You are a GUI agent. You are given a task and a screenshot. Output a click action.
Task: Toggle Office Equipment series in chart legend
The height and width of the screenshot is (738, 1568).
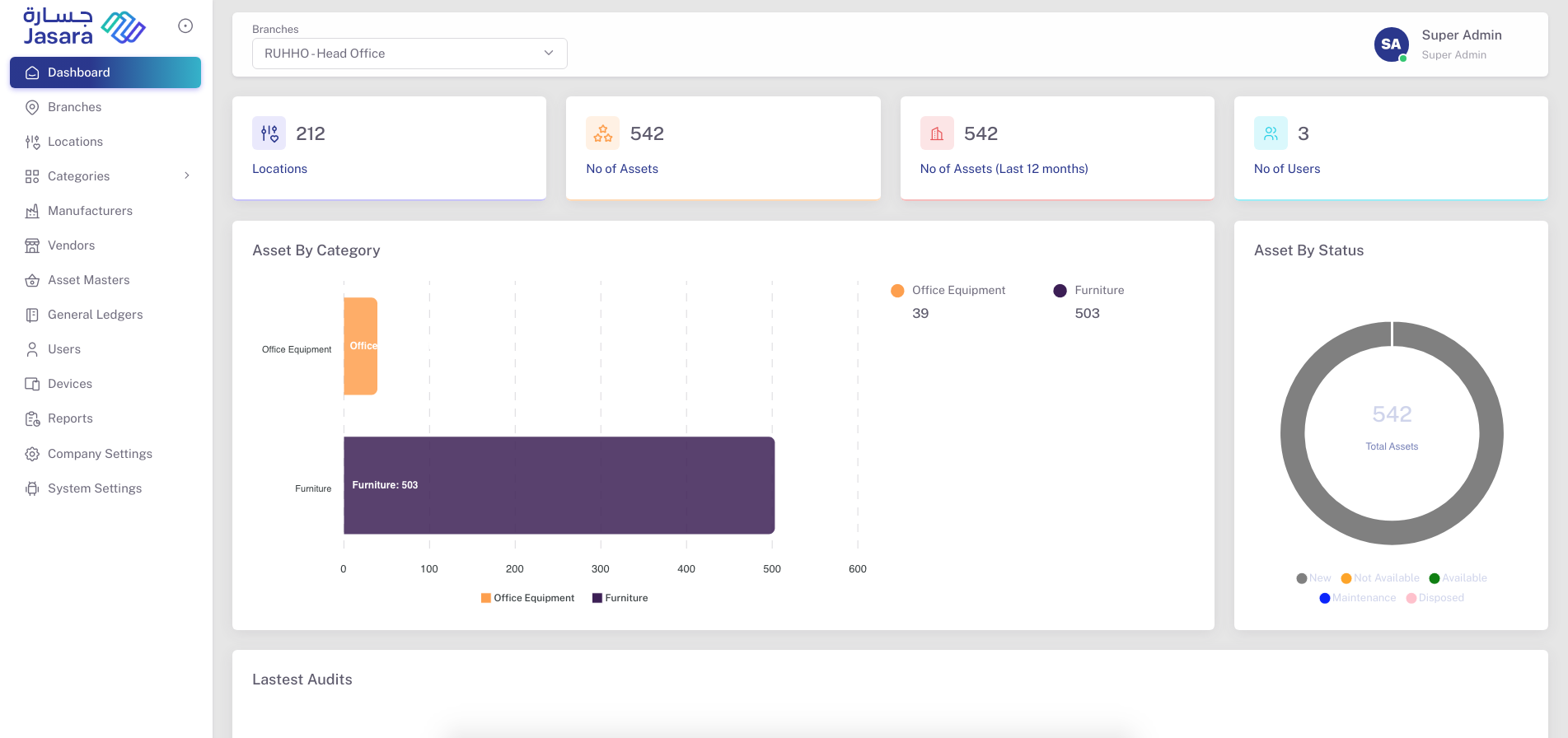click(x=527, y=598)
